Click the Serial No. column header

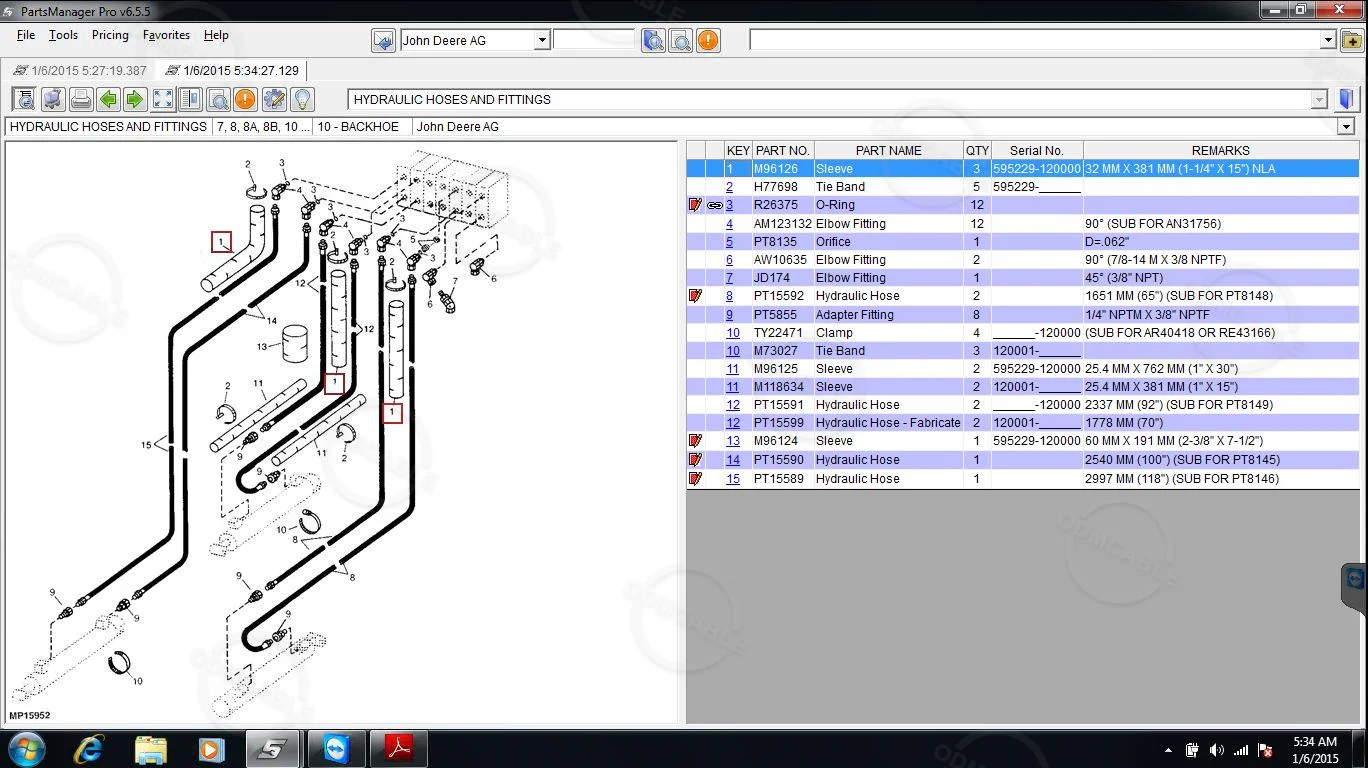1036,151
